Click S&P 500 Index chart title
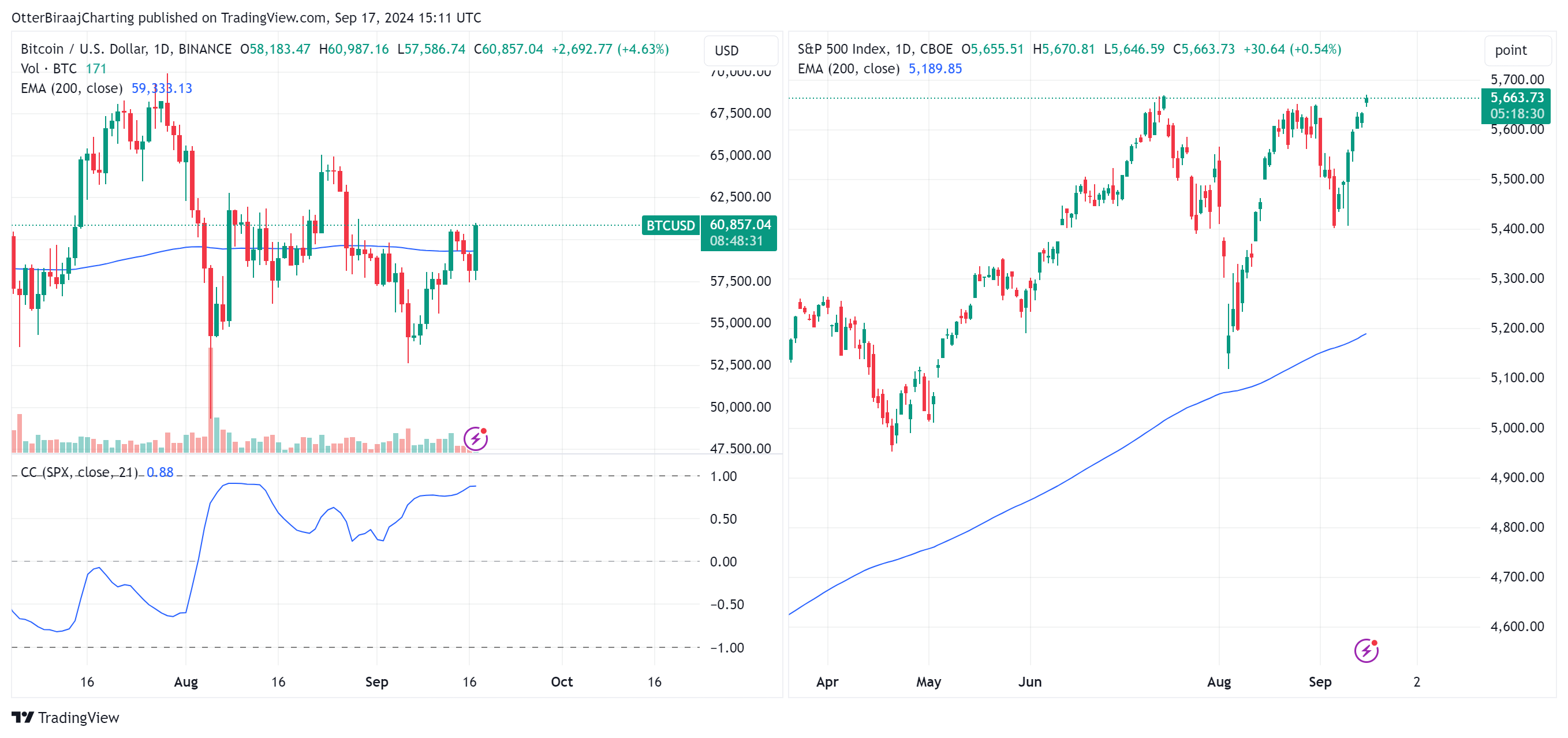 875,49
